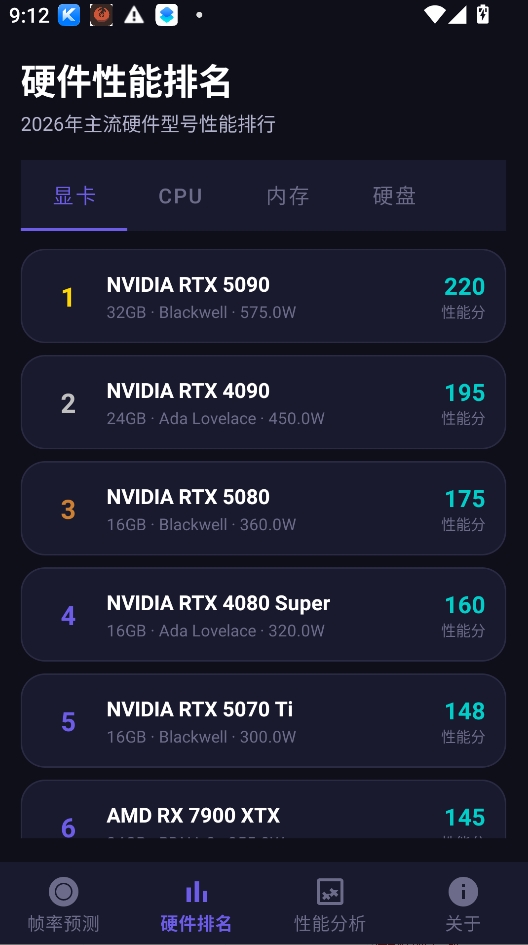Switch to the 内存 tab
Image resolution: width=528 pixels, height=945 pixels.
point(288,196)
